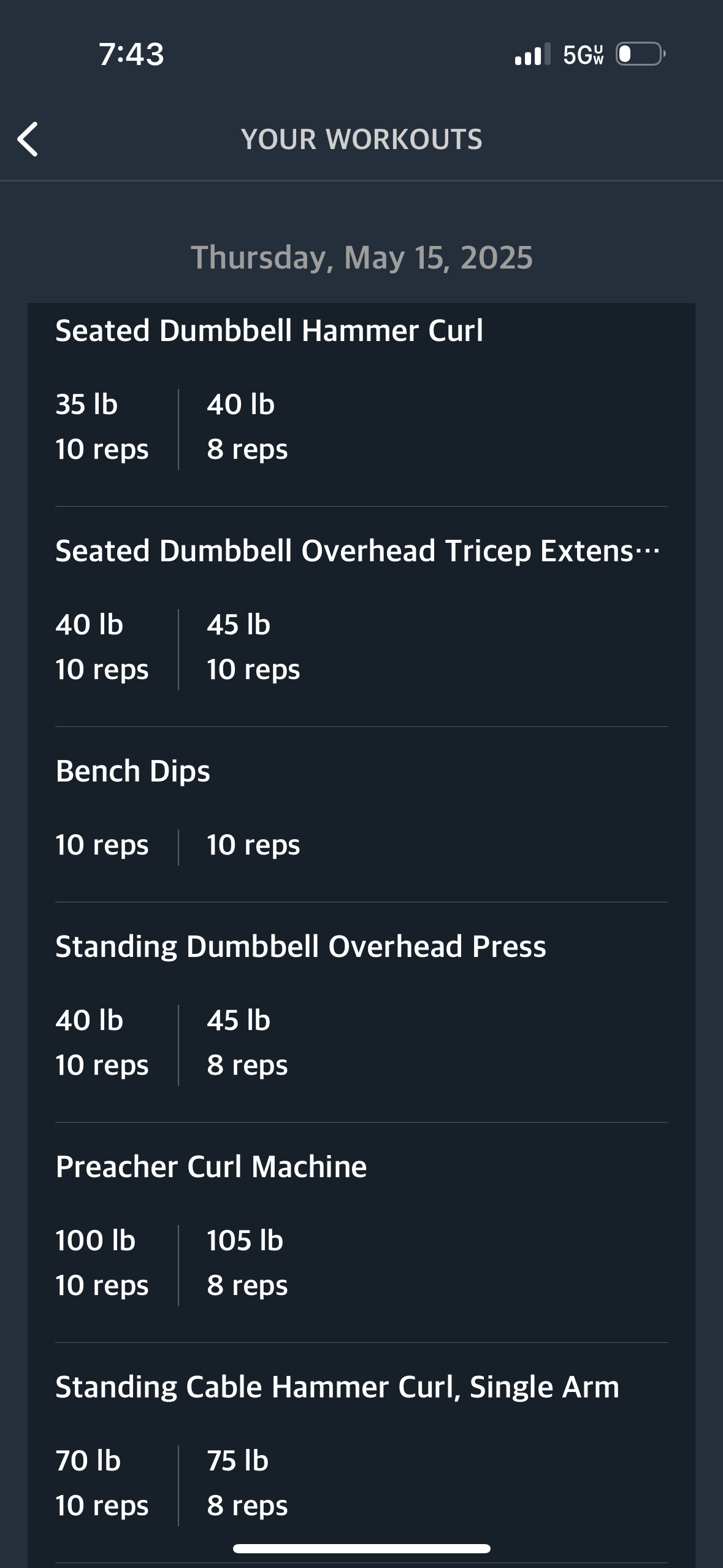Select second Bench Dips 10 reps set
723x1568 pixels.
click(x=253, y=845)
